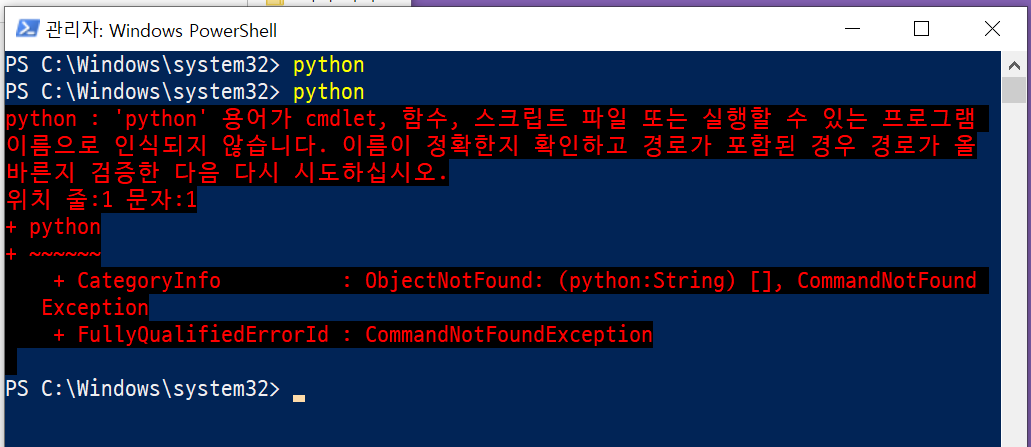
Task: Click the 'FullyQualifiedErrorId' label
Action: point(203,335)
